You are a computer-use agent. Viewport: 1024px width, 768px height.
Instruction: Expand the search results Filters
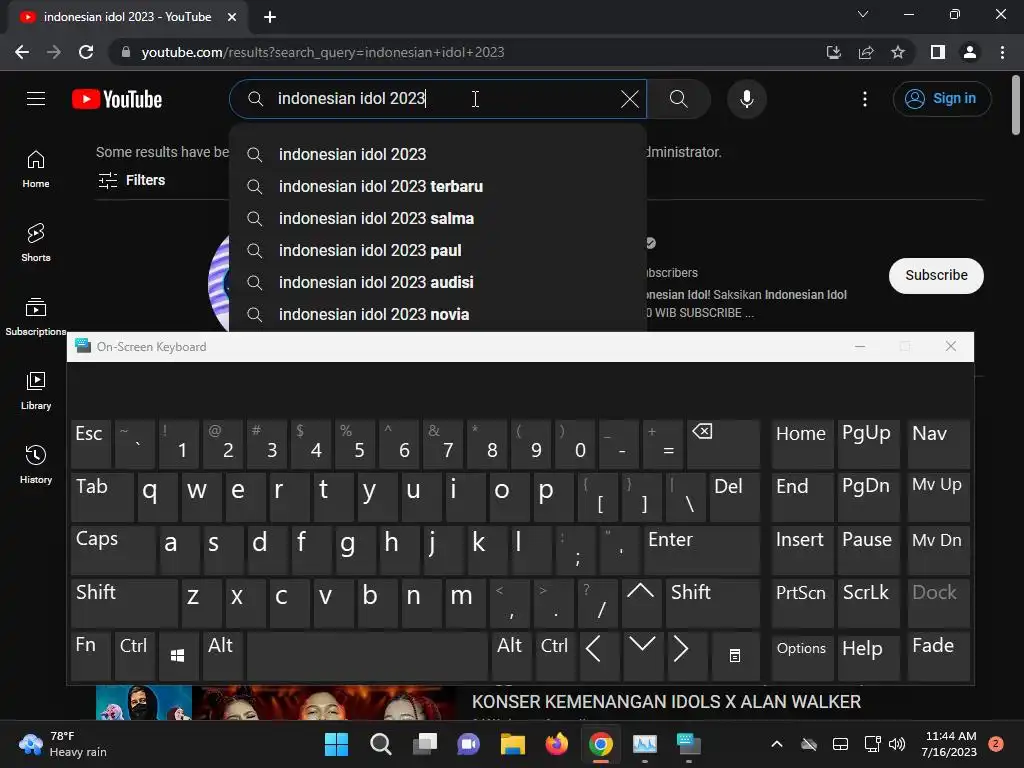[x=132, y=180]
